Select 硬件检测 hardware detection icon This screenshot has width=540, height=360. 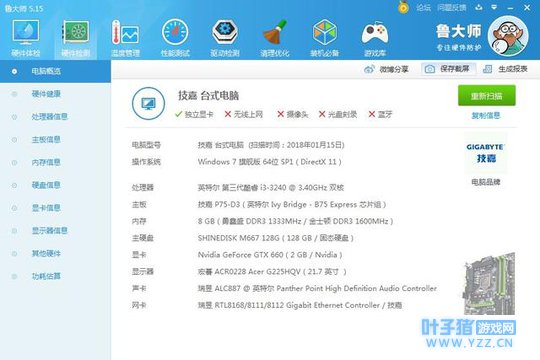tap(75, 32)
